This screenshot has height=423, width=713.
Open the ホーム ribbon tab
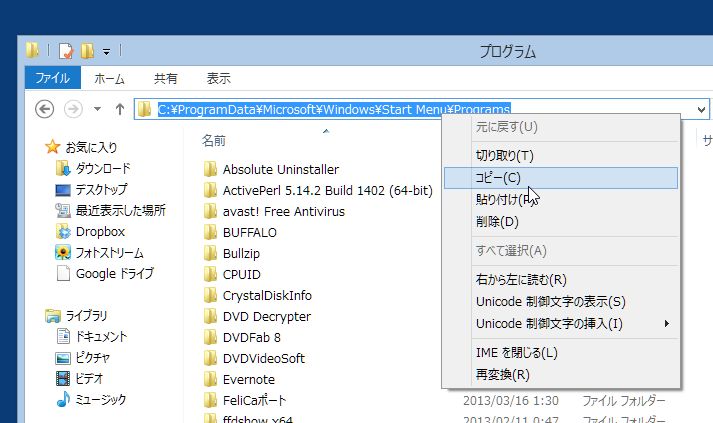109,79
